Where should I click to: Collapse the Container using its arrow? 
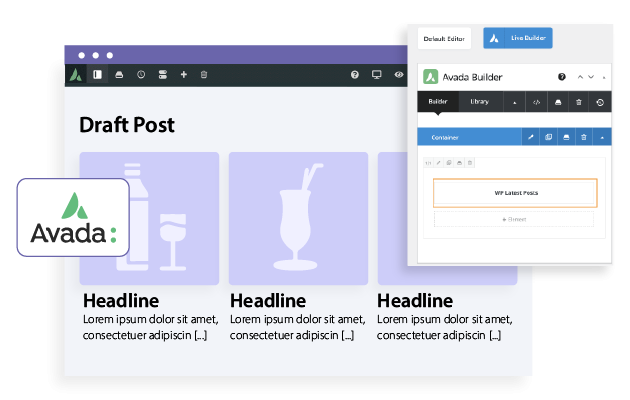602,137
